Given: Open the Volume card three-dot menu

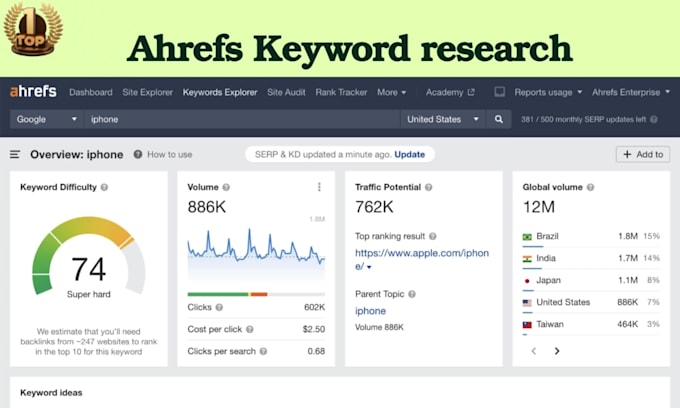Looking at the screenshot, I should pos(319,187).
